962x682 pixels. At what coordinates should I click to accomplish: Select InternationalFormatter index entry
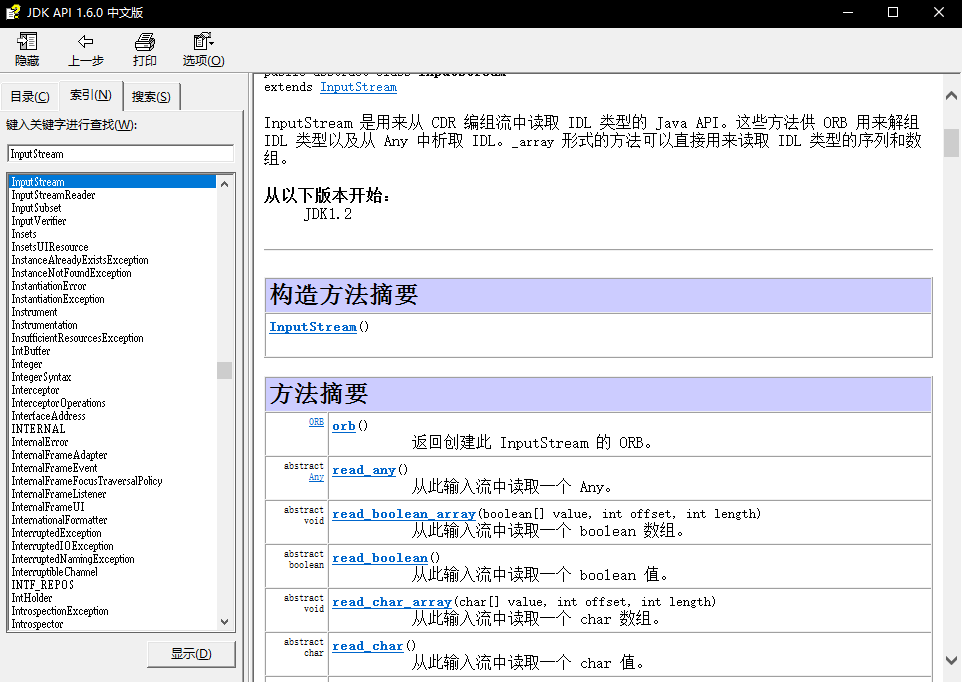pos(59,520)
